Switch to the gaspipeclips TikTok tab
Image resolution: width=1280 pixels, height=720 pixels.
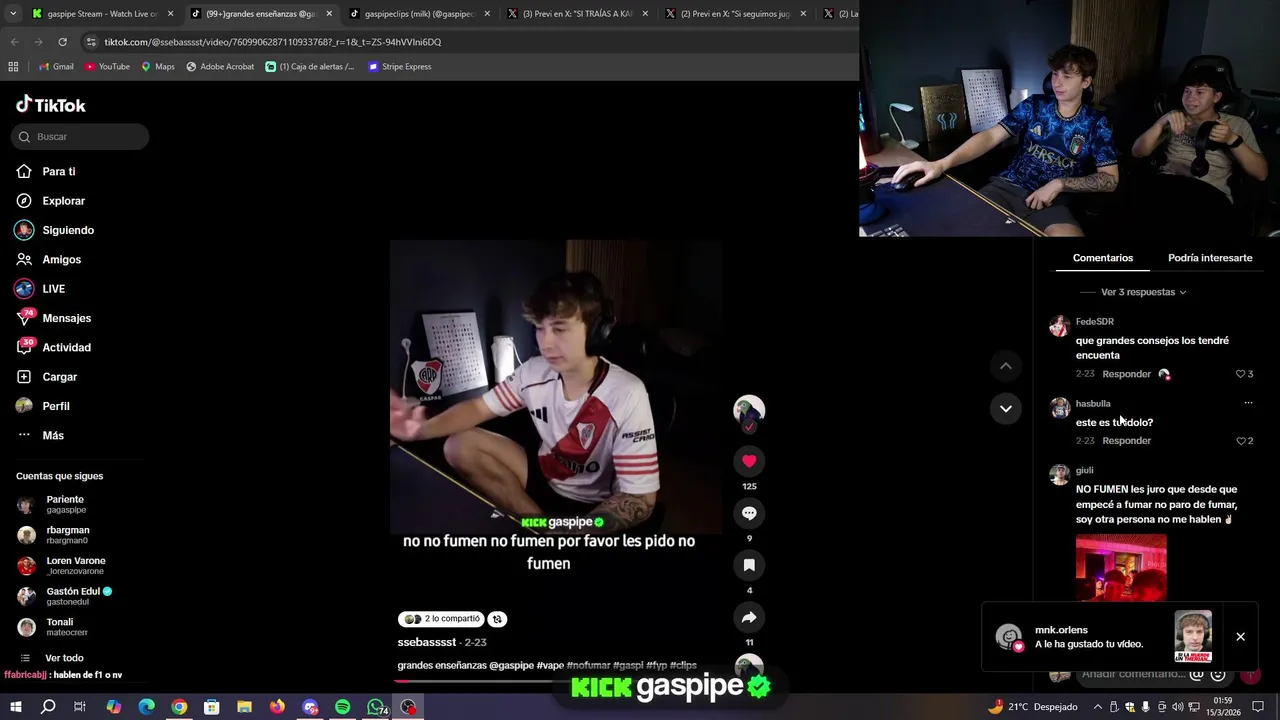tap(420, 14)
